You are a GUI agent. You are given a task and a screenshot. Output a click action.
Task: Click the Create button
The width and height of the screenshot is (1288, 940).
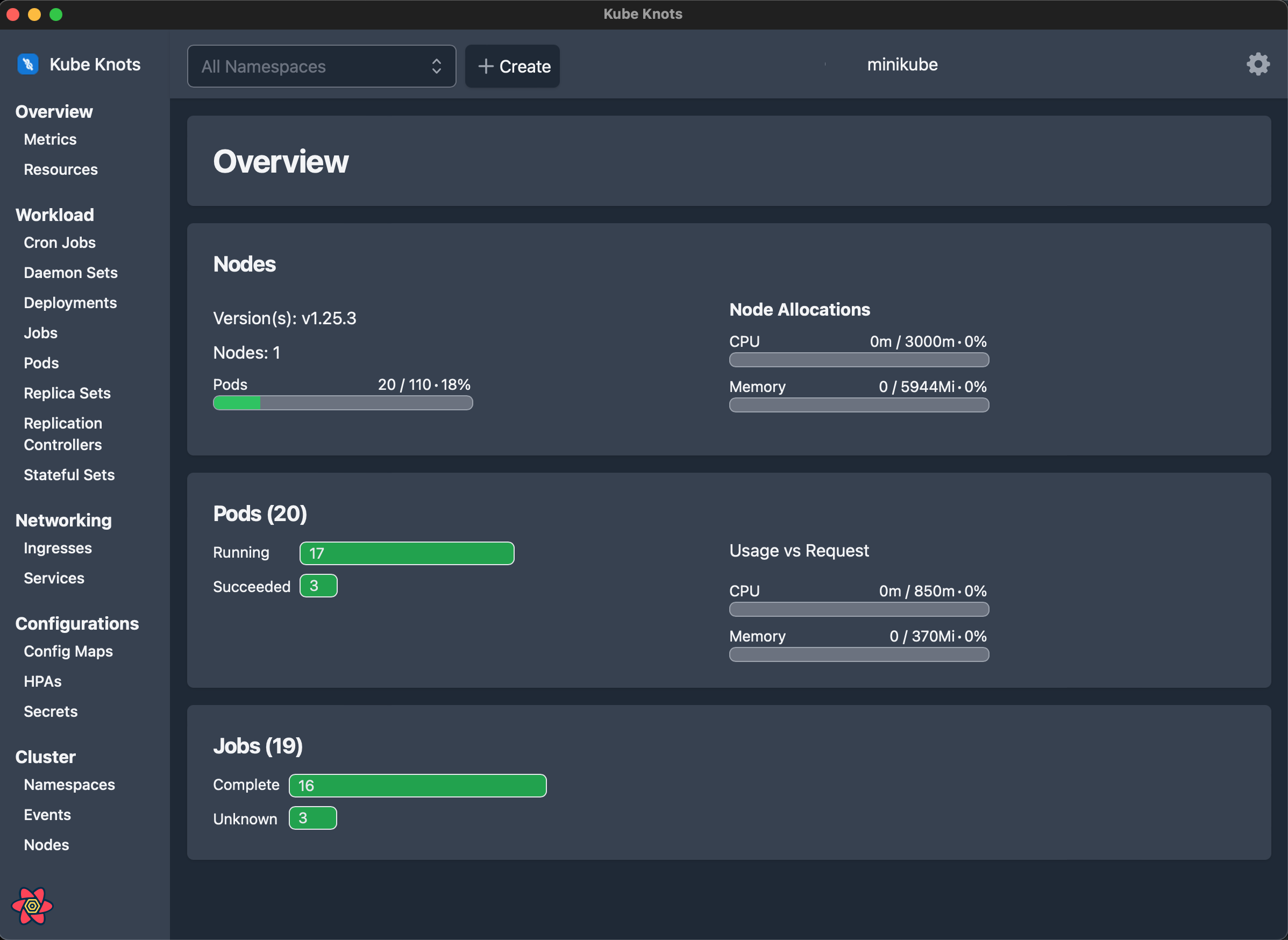point(513,66)
